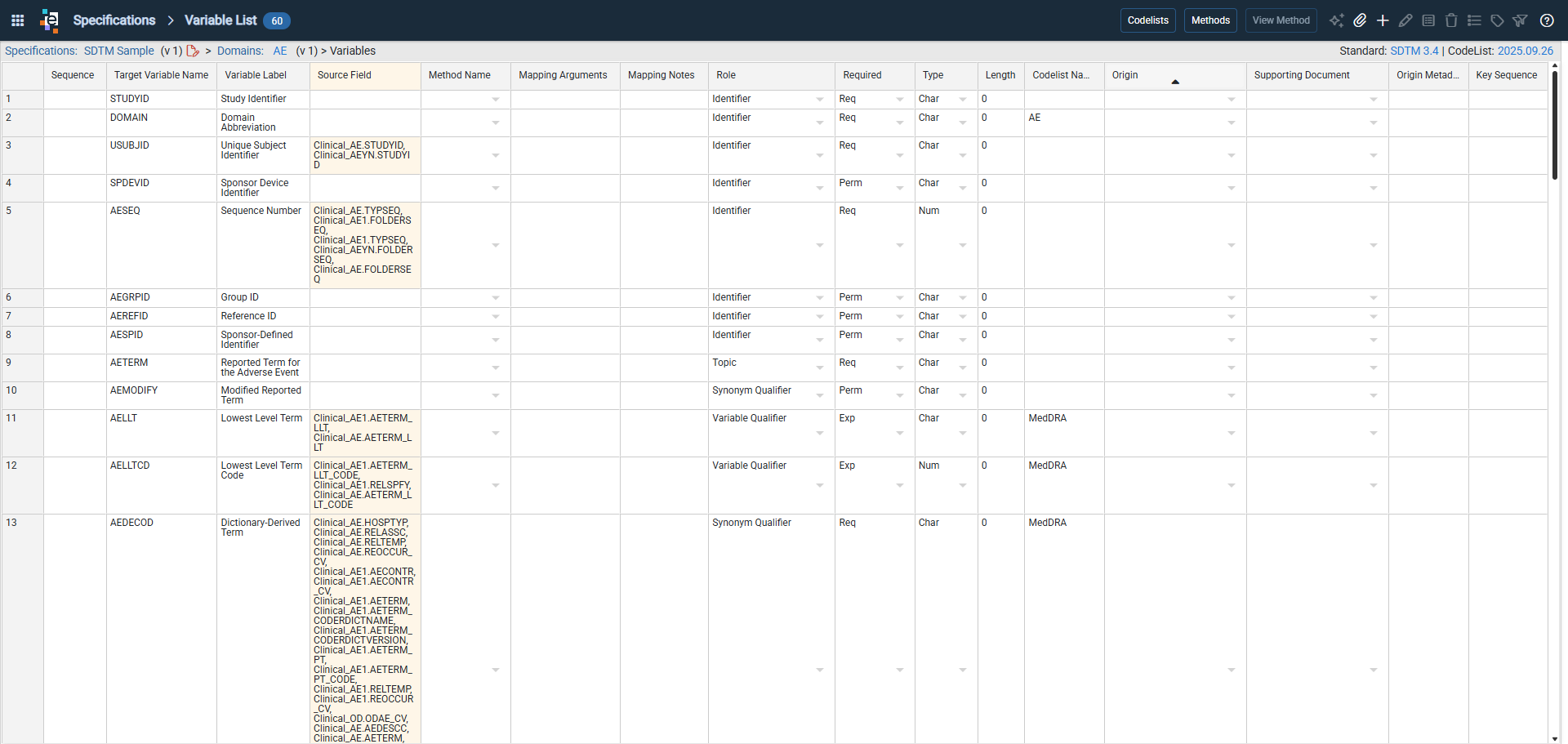The image size is (1568, 744).
Task: Open Role dropdown in DOMAIN row
Action: (820, 123)
